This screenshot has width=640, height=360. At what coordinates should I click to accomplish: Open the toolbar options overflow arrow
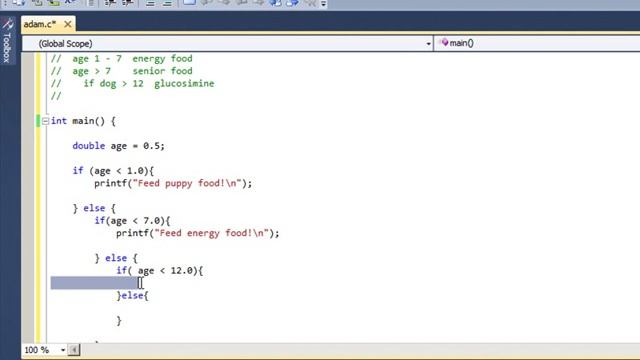tap(323, 4)
